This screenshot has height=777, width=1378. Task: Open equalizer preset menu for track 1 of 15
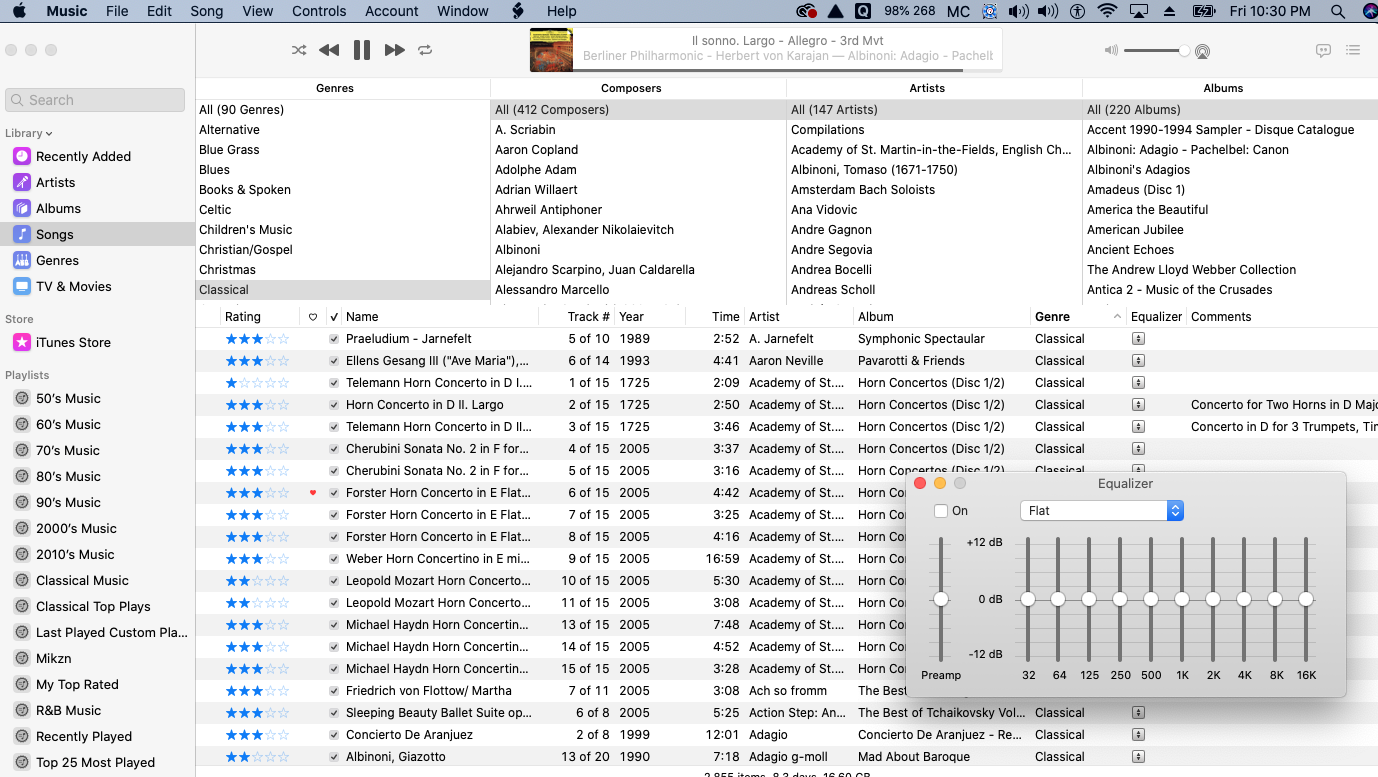1138,383
